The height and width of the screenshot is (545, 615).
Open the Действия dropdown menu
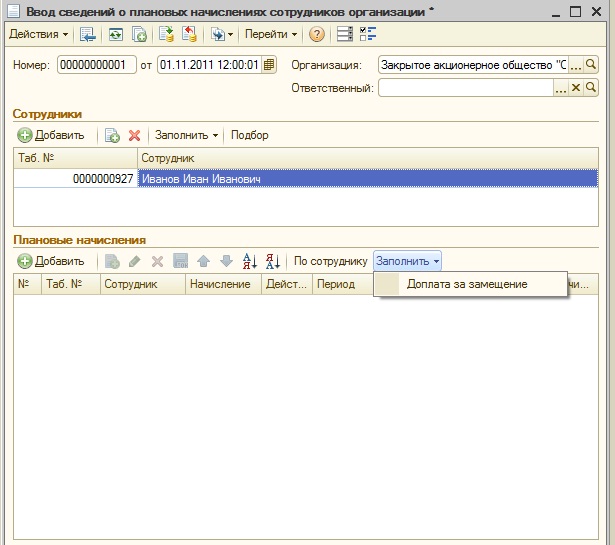point(38,35)
